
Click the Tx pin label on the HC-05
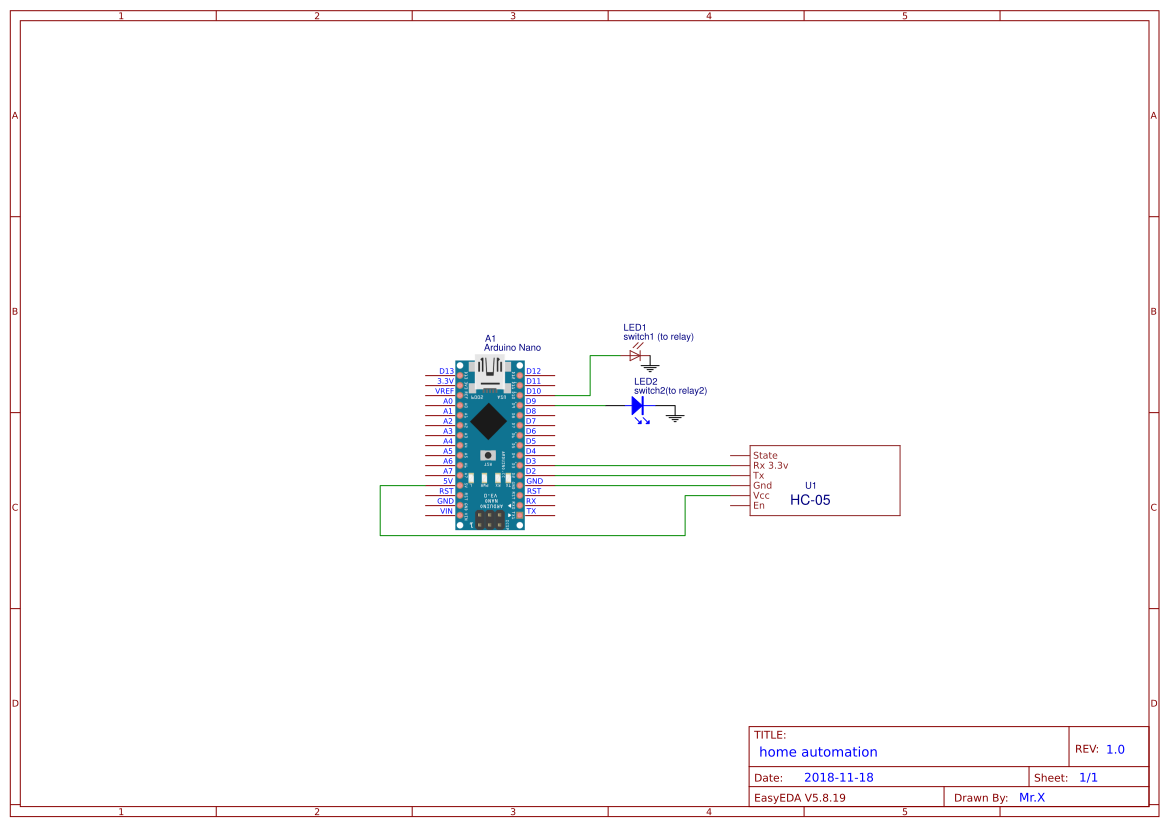[x=758, y=475]
